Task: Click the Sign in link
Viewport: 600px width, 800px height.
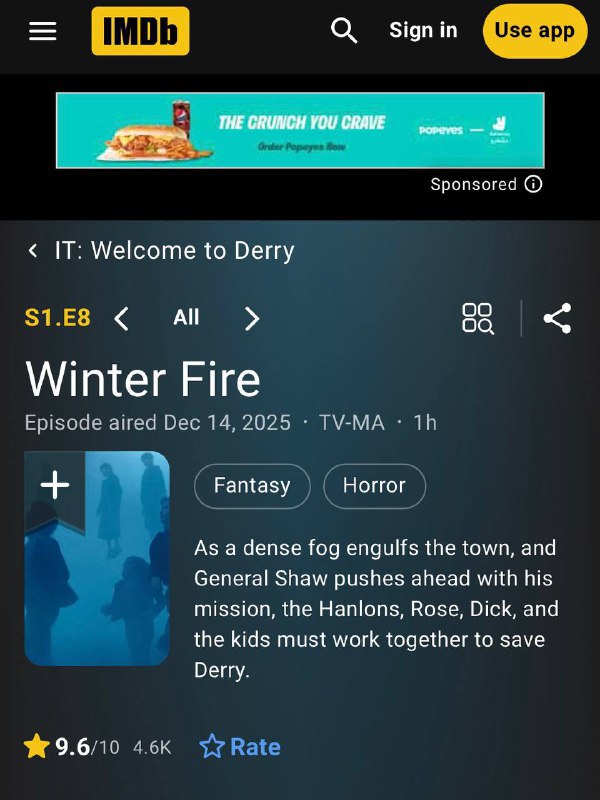Action: [423, 31]
